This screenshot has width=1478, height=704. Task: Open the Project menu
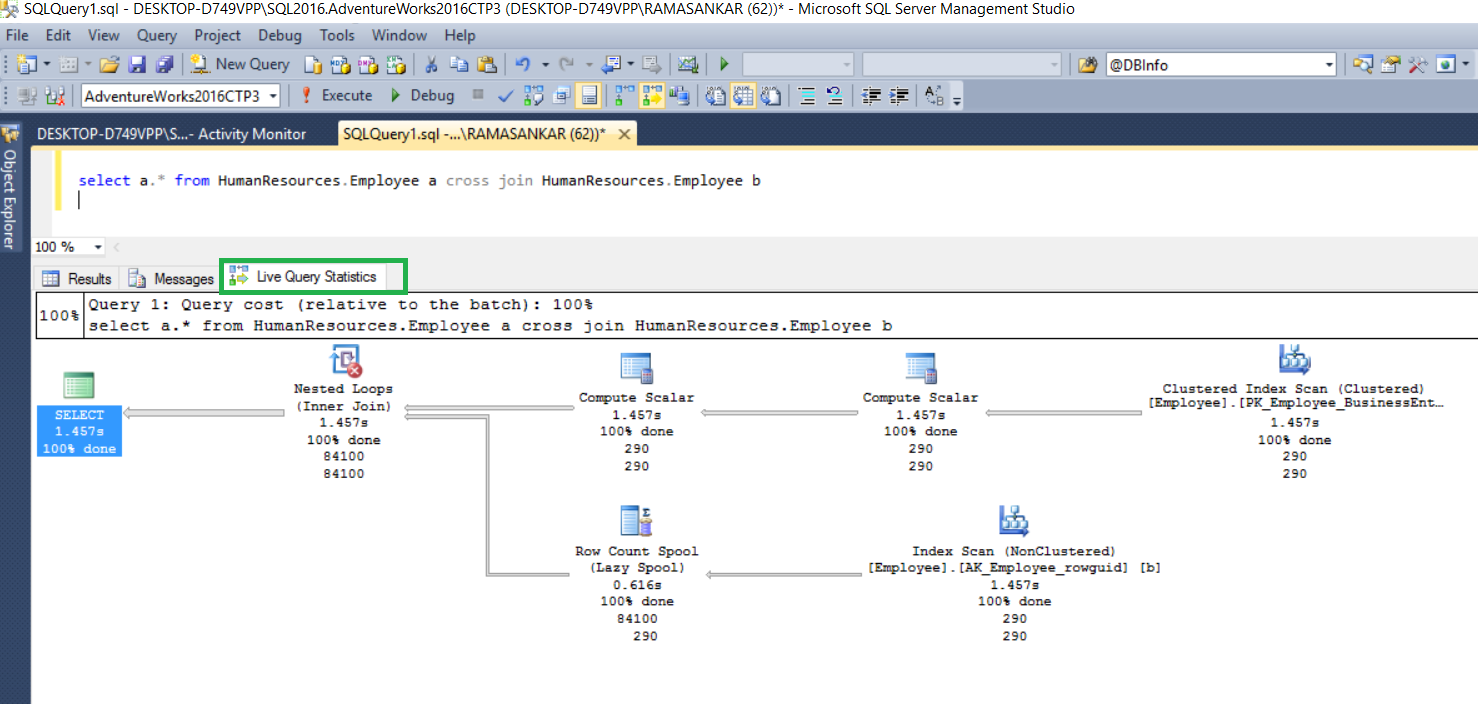pyautogui.click(x=217, y=35)
